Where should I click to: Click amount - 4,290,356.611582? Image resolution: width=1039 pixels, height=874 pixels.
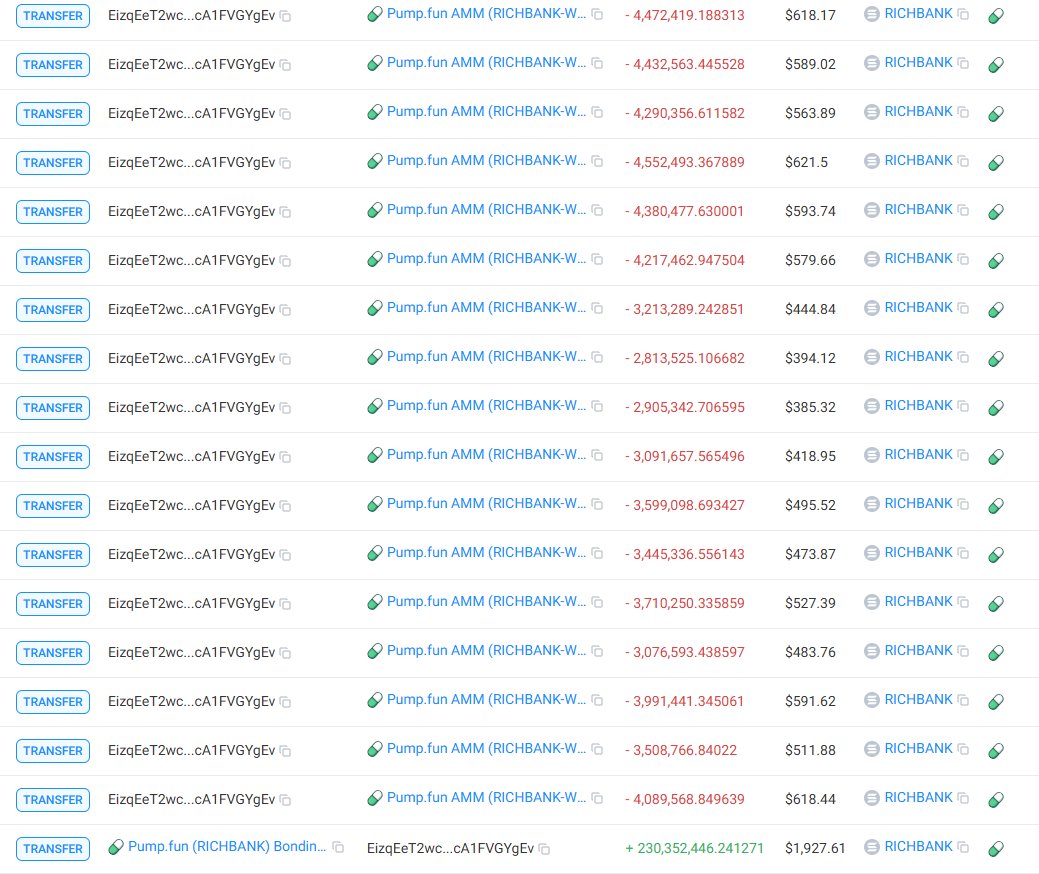tap(684, 113)
